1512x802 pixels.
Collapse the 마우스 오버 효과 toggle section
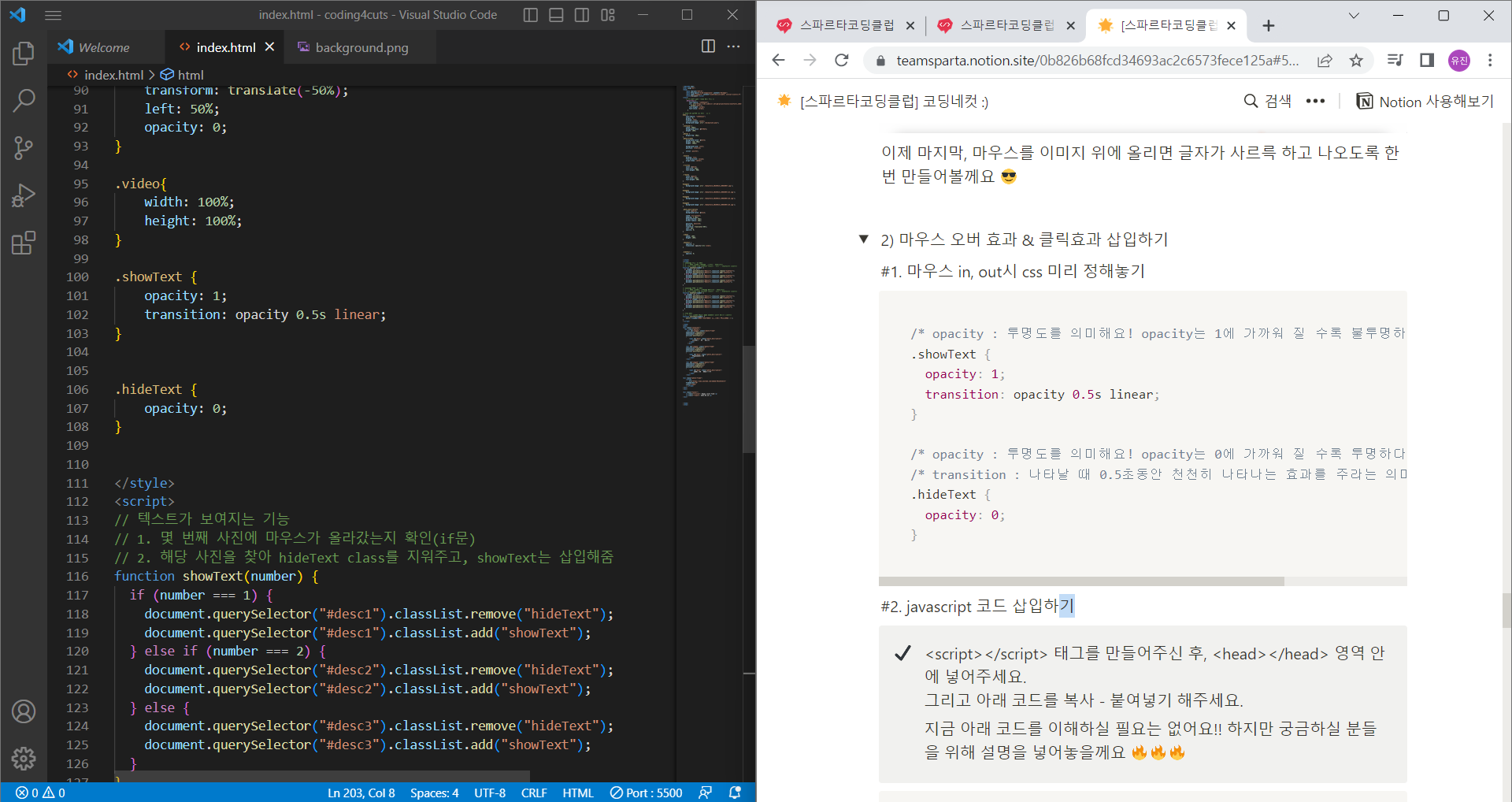[864, 239]
